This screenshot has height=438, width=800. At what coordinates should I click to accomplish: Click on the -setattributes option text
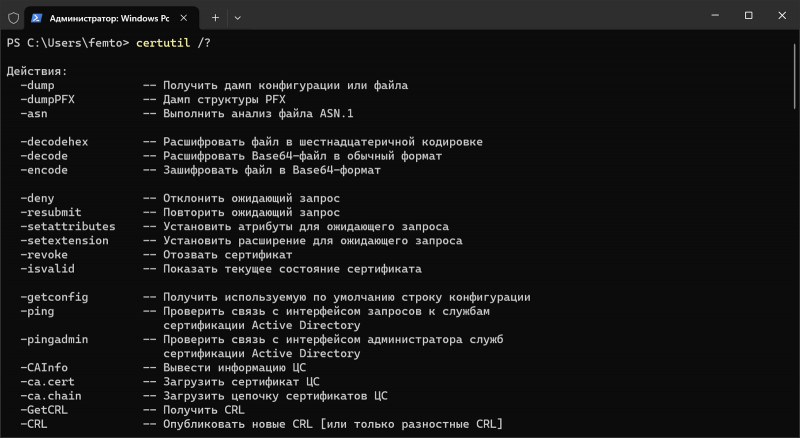[67, 227]
